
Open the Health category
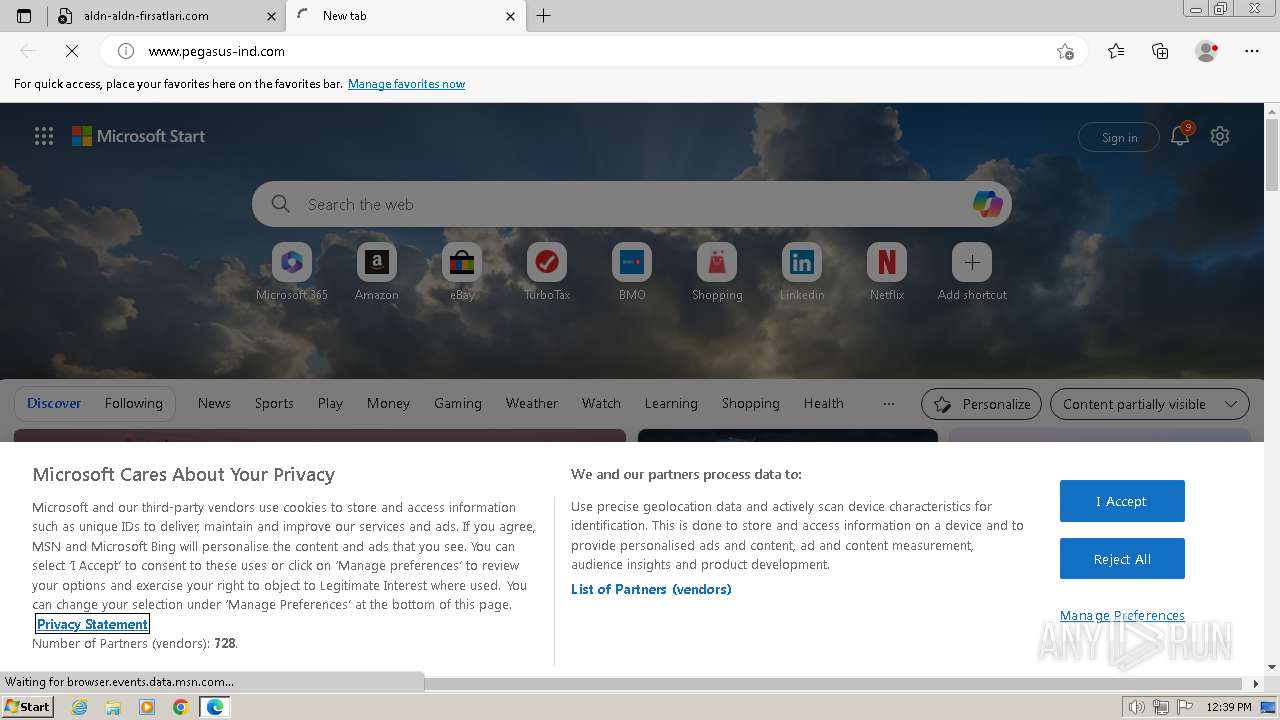click(x=823, y=403)
